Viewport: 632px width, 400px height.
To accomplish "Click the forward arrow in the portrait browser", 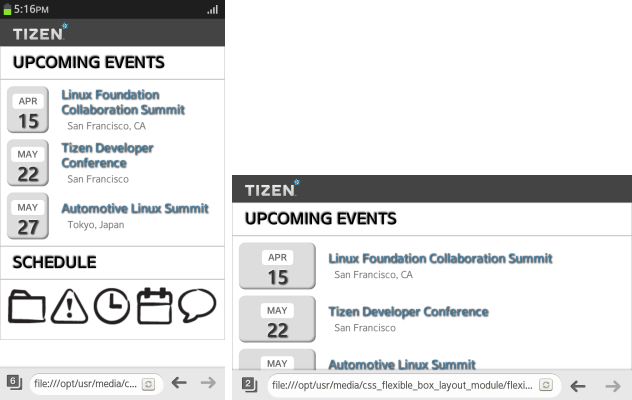I will click(208, 382).
